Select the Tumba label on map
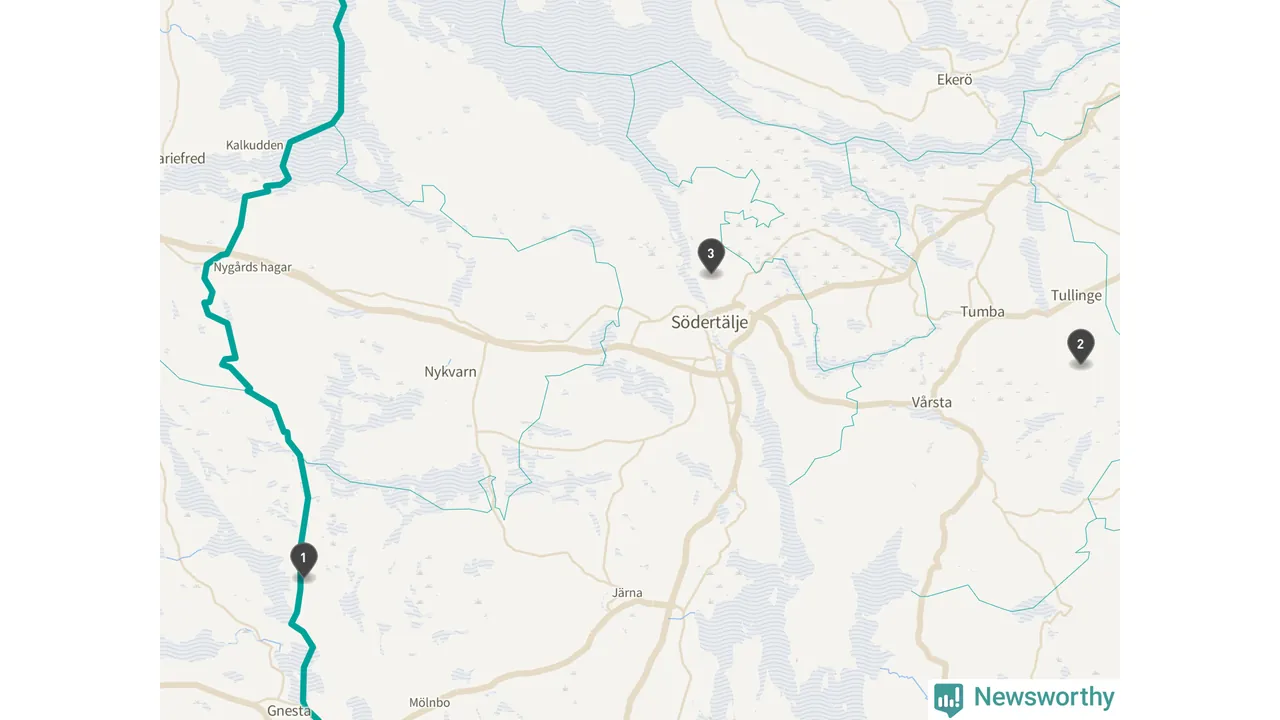1280x720 pixels. coord(982,311)
